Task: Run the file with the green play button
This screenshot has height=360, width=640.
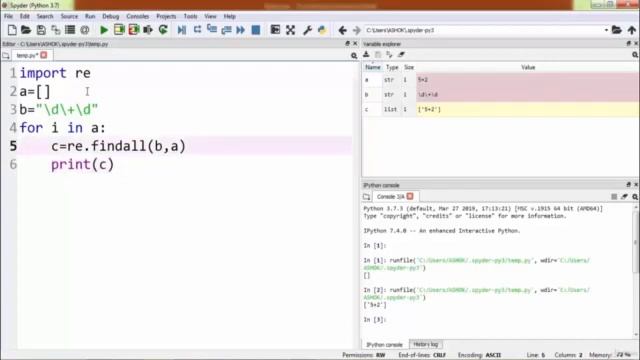Action: coord(104,30)
